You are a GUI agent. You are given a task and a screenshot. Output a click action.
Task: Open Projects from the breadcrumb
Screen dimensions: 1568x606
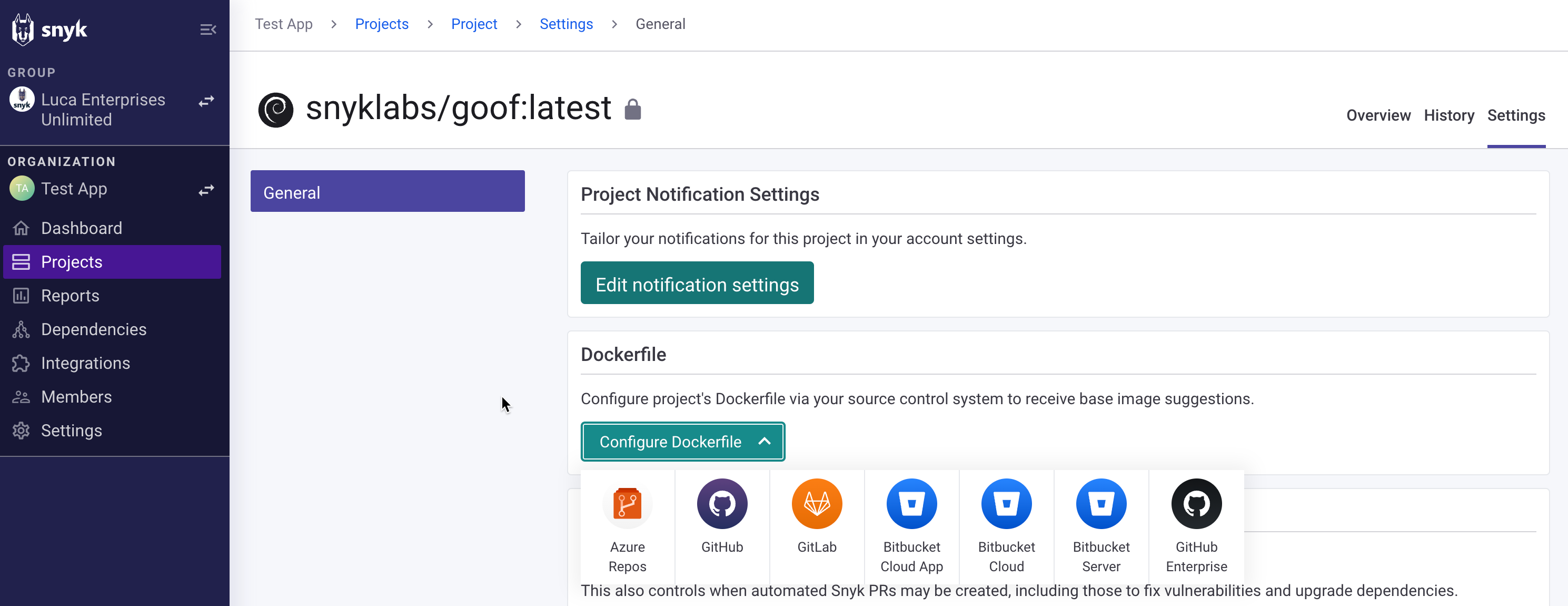382,24
